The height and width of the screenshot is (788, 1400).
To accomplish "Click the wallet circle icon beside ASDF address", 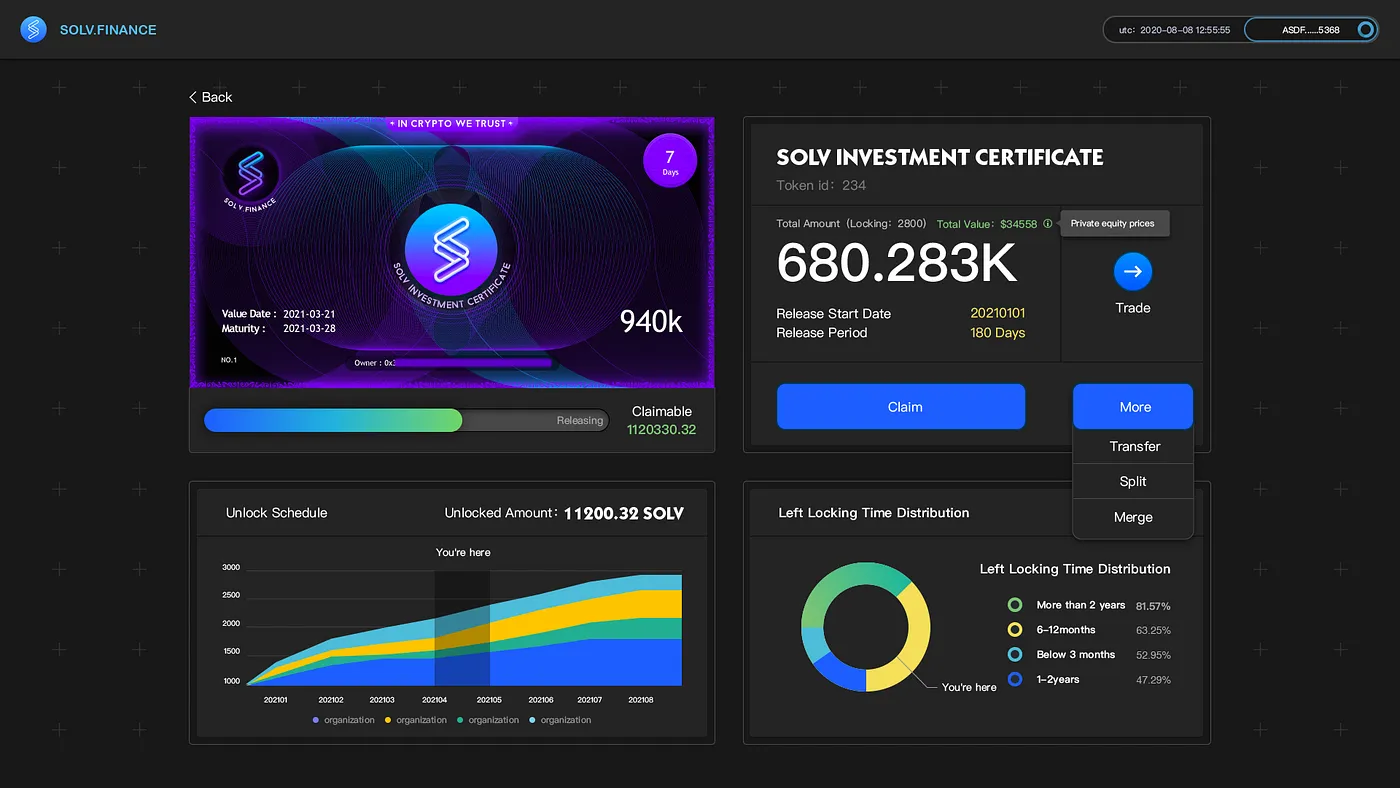I will pos(1366,30).
